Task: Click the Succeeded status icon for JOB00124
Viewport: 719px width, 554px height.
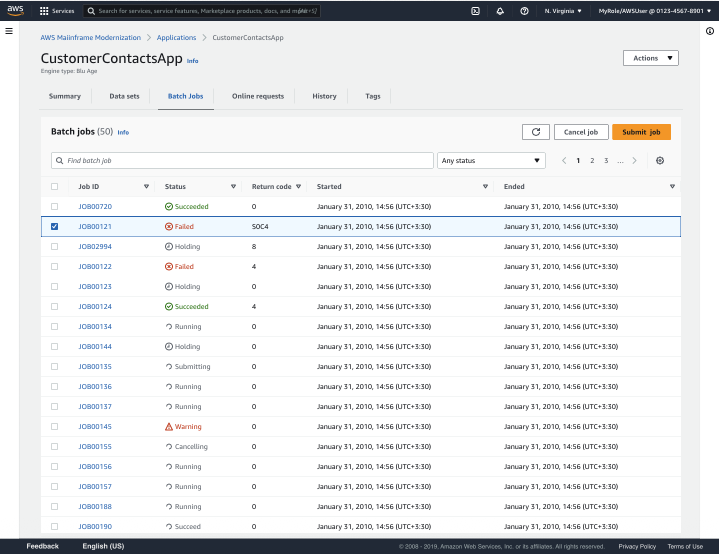Action: click(169, 306)
